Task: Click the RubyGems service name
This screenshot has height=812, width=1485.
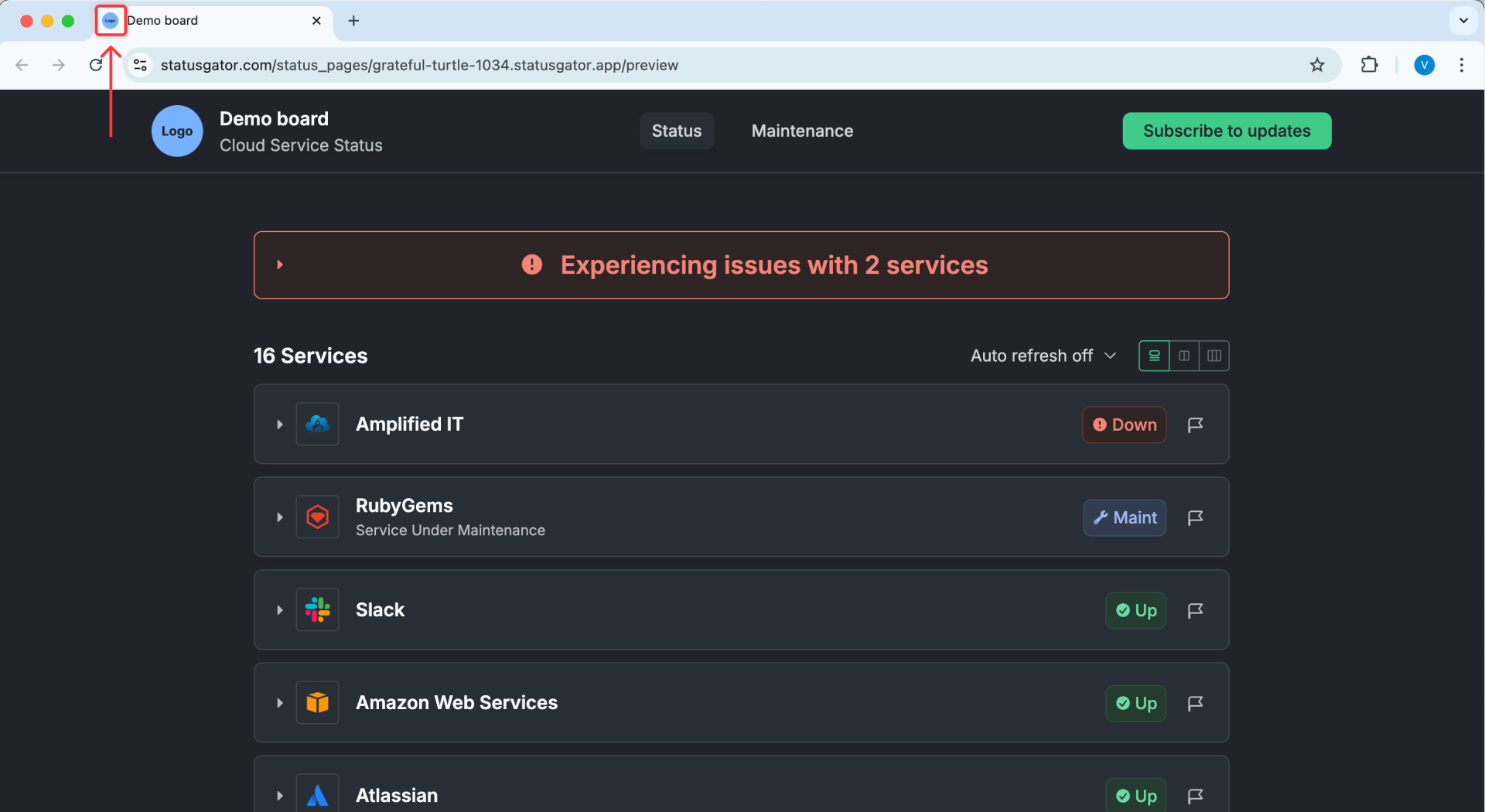Action: click(x=405, y=506)
